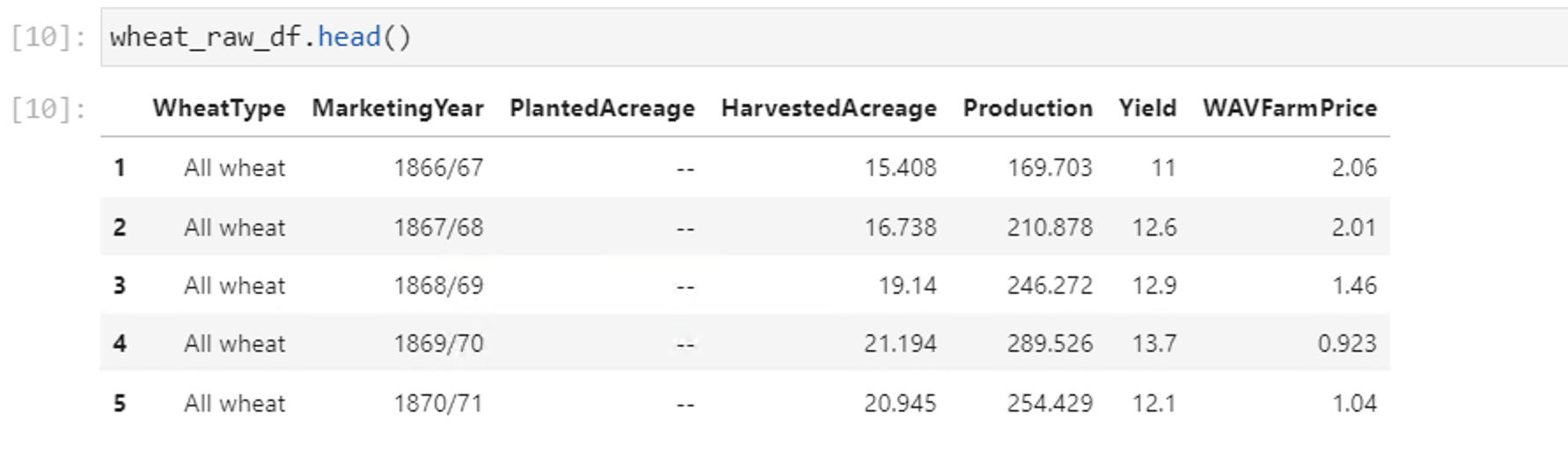Select the MarketingYear column header

coord(398,108)
